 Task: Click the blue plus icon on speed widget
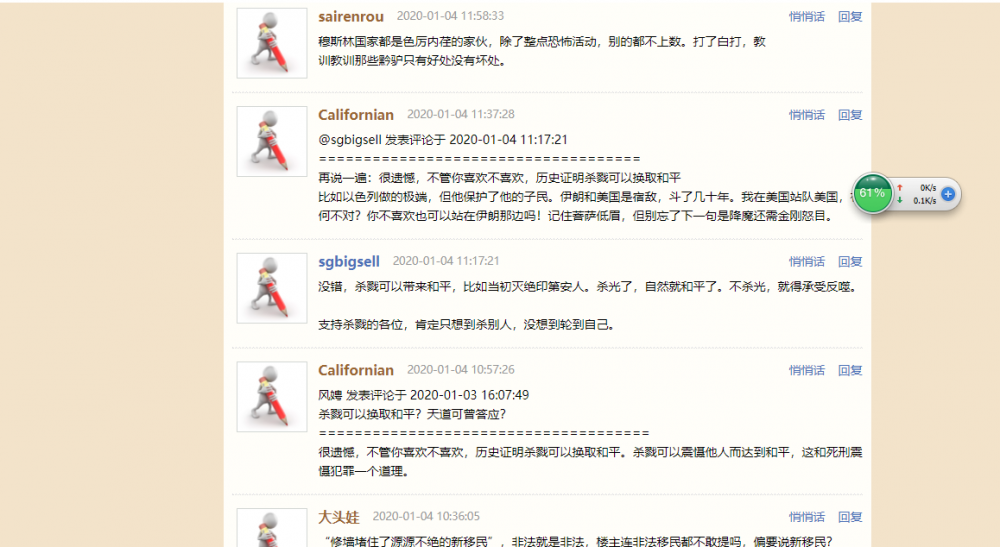[x=948, y=194]
